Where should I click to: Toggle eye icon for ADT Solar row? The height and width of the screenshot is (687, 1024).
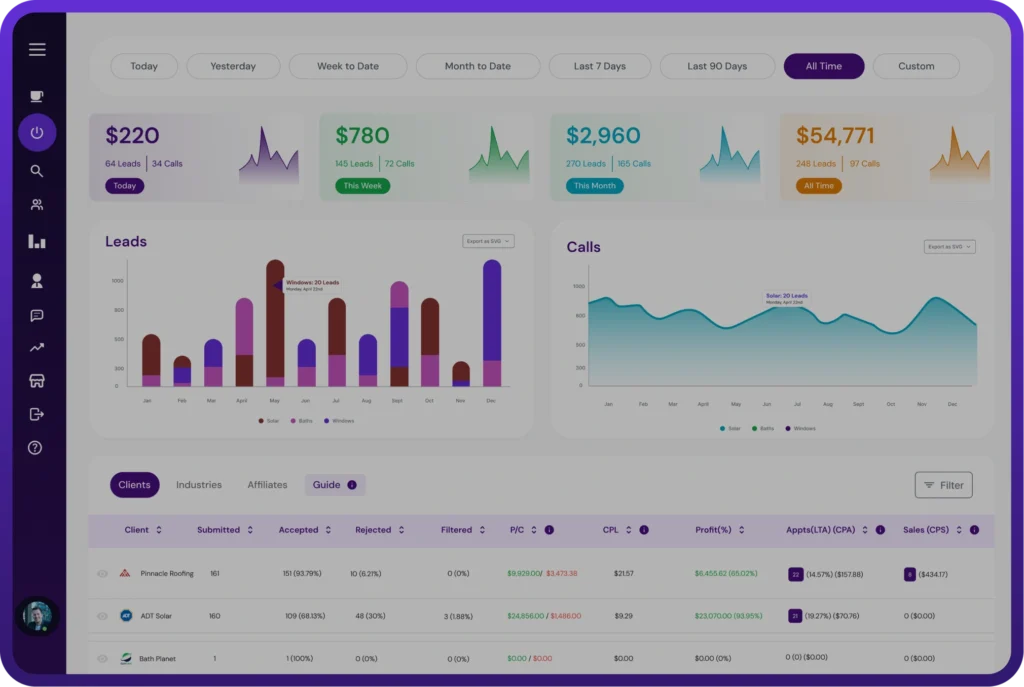103,616
